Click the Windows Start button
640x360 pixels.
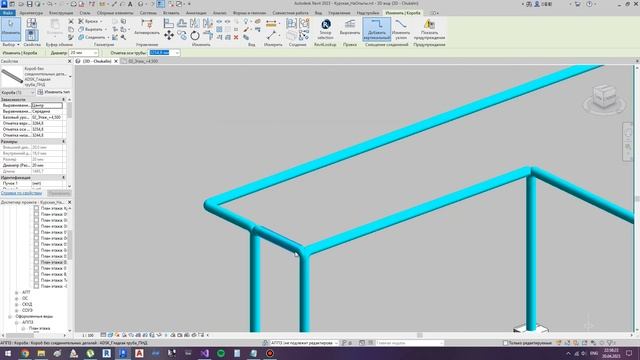tap(8, 353)
